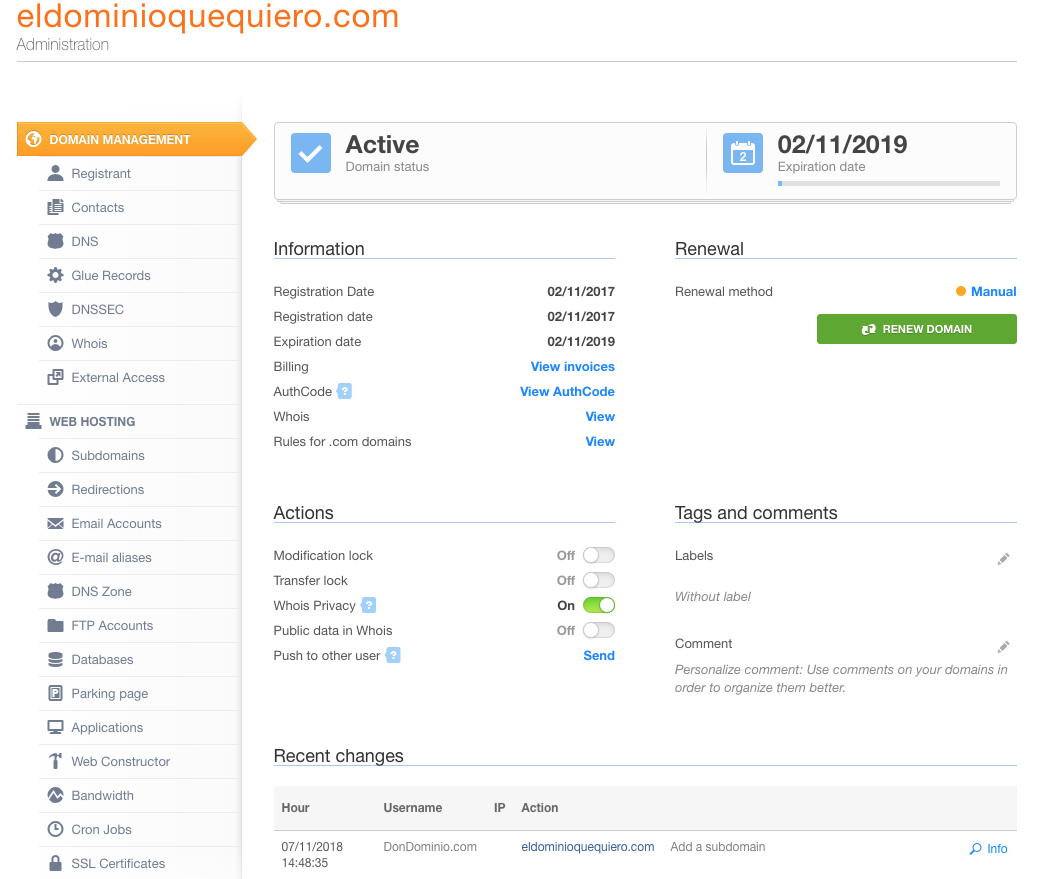Screen dimensions: 1055x879
Task: Open the View invoices link
Action: 573,366
